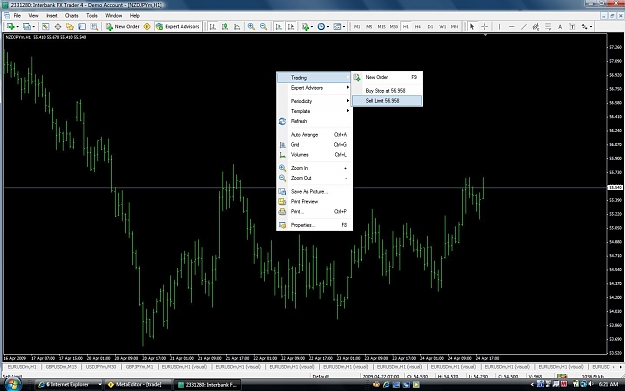Select the draw trendline tool
The width and height of the screenshot is (625, 391).
pyautogui.click(x=524, y=27)
